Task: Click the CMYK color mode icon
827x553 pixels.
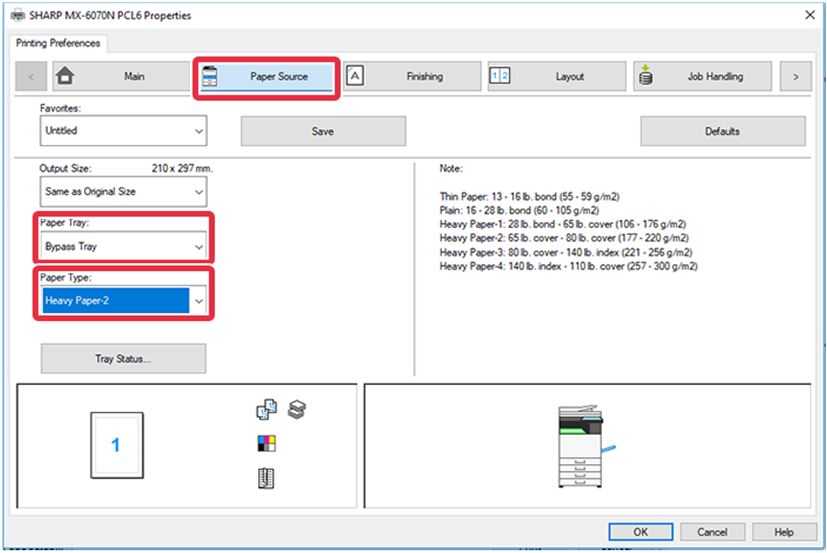Action: 266,443
